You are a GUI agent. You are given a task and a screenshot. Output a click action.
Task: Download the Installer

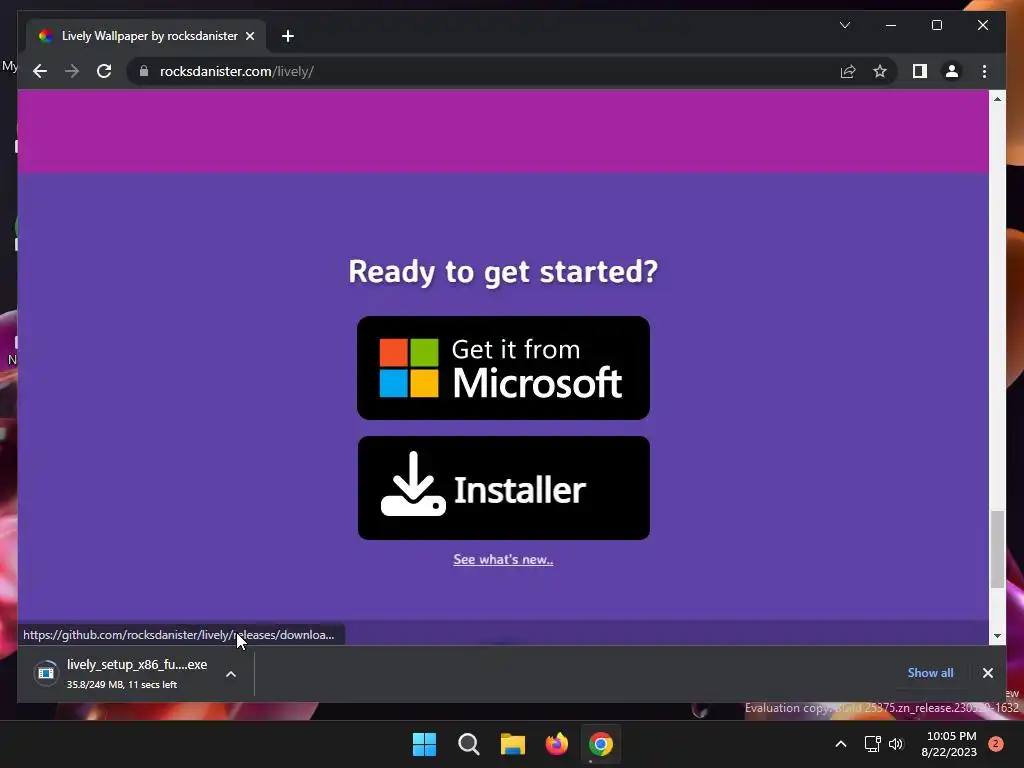(x=503, y=488)
